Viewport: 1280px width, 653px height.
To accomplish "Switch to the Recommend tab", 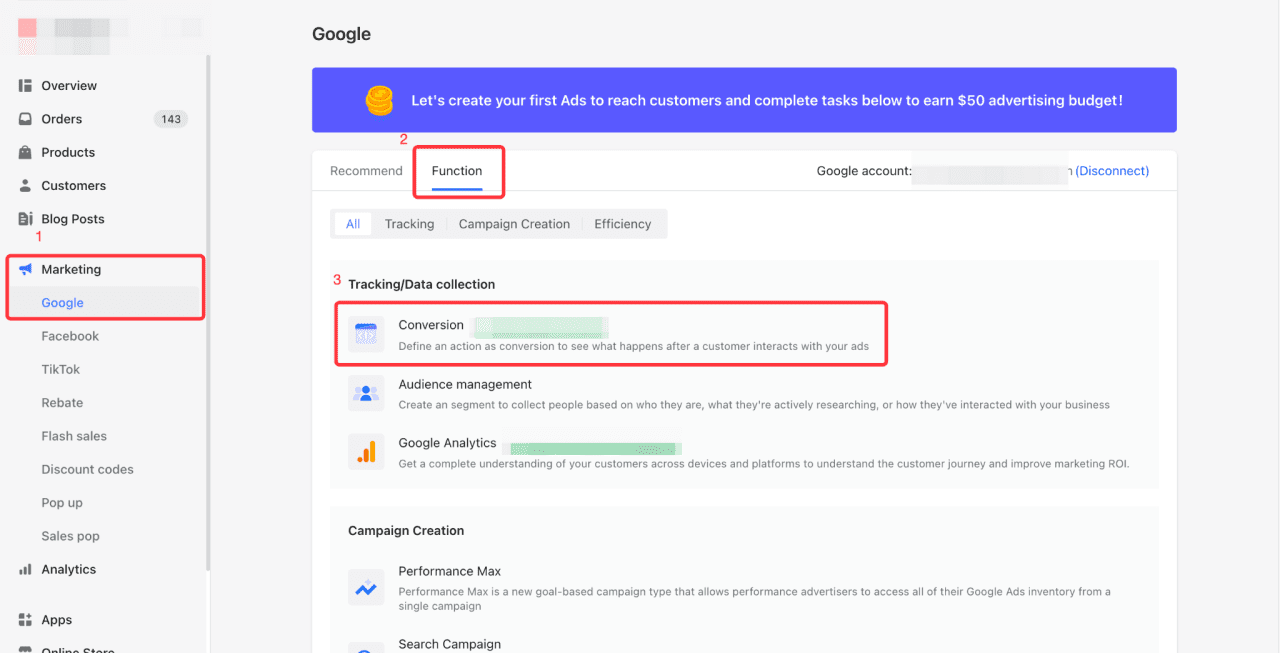I will click(x=366, y=171).
